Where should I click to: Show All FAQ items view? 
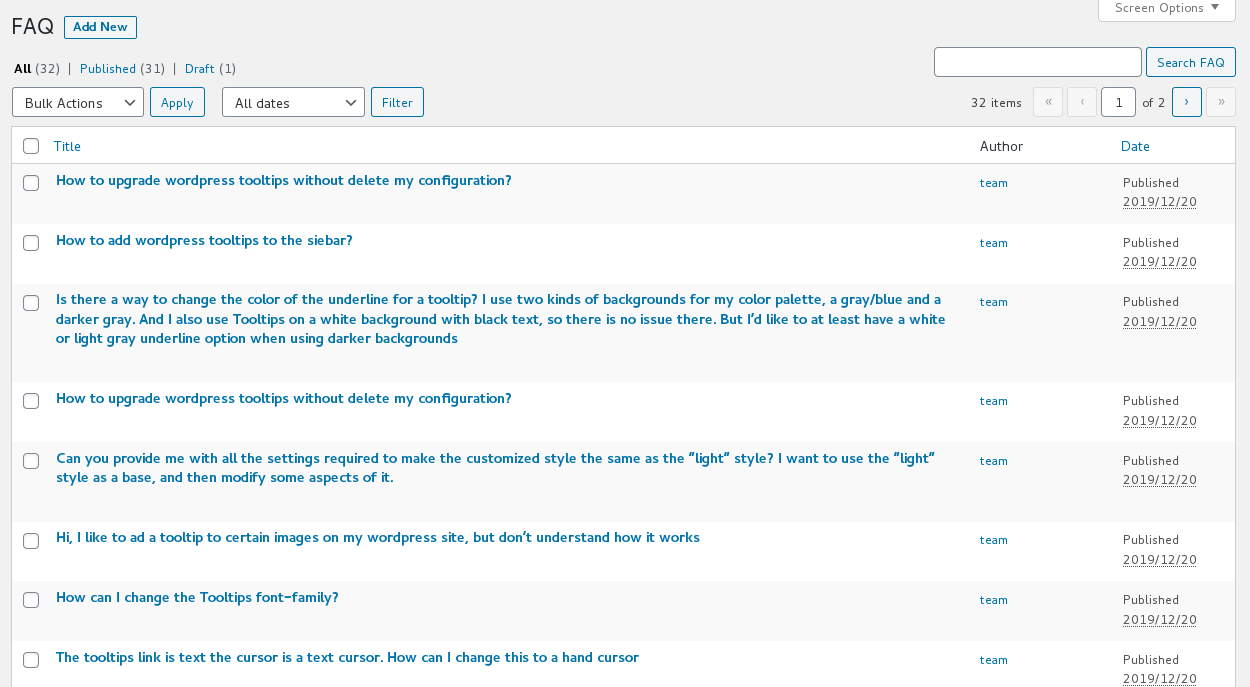coord(22,69)
